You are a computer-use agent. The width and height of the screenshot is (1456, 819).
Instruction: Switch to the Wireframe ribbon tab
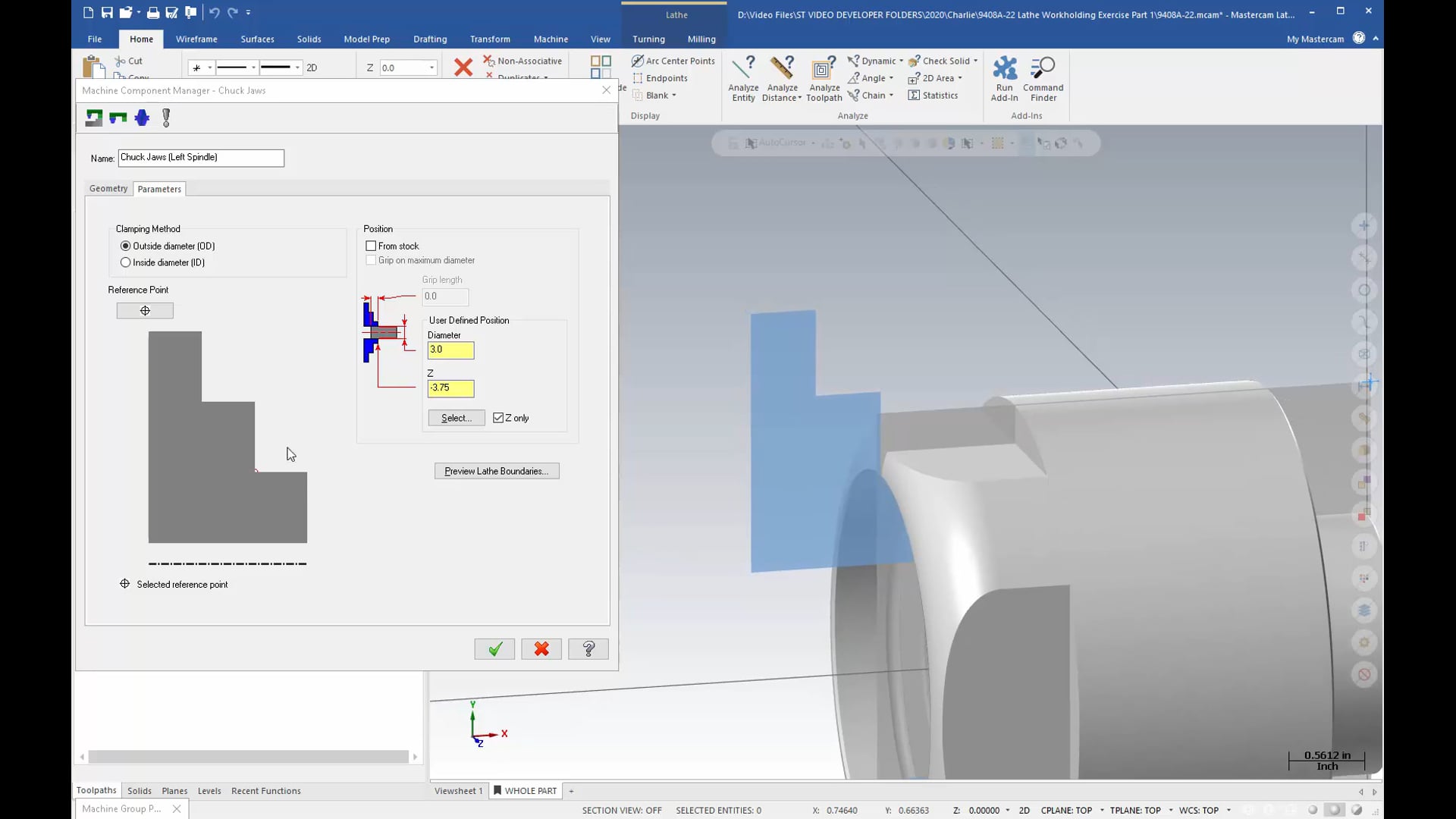click(196, 39)
